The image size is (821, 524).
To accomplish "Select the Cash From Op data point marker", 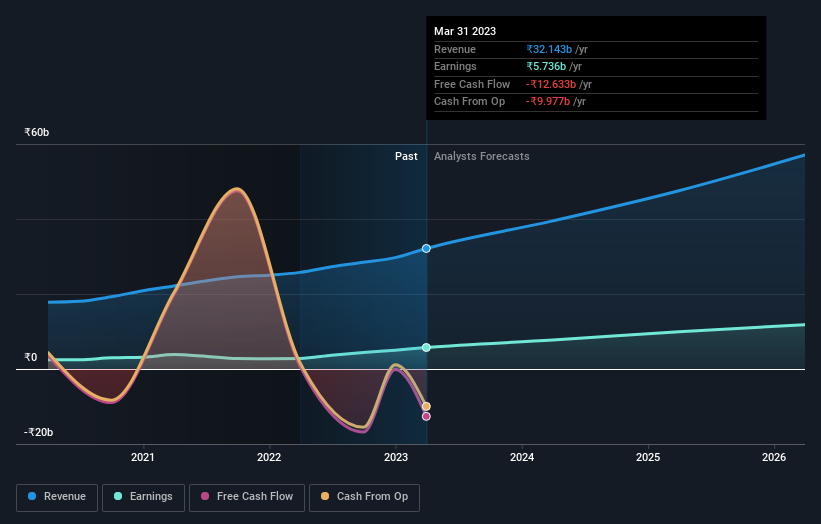I will coord(426,407).
